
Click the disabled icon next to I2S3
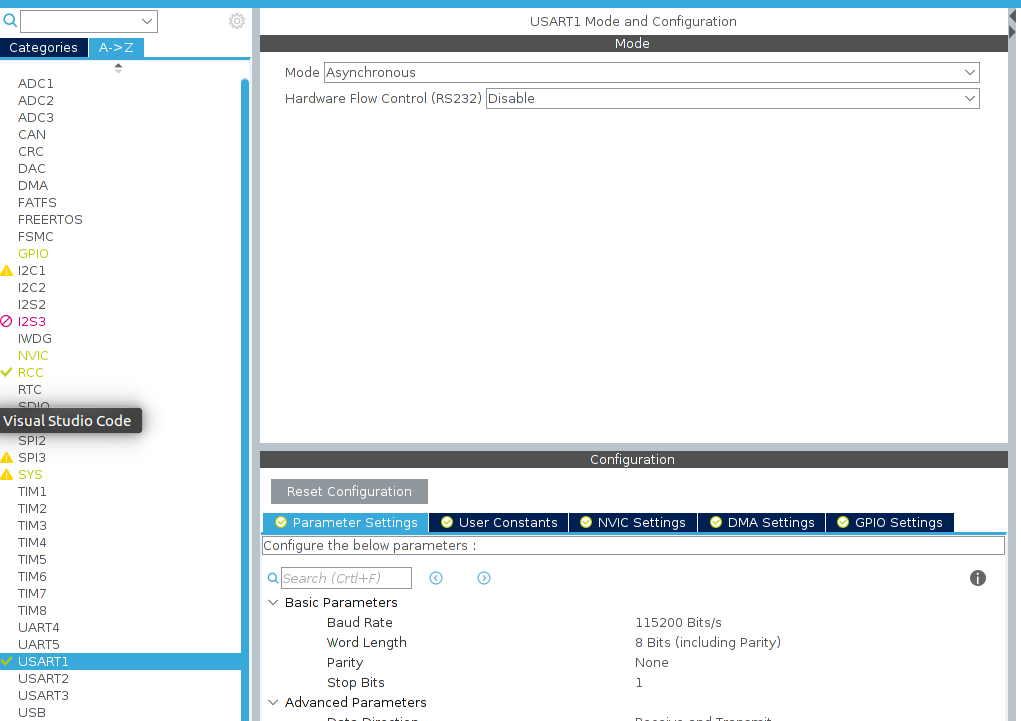pos(7,321)
